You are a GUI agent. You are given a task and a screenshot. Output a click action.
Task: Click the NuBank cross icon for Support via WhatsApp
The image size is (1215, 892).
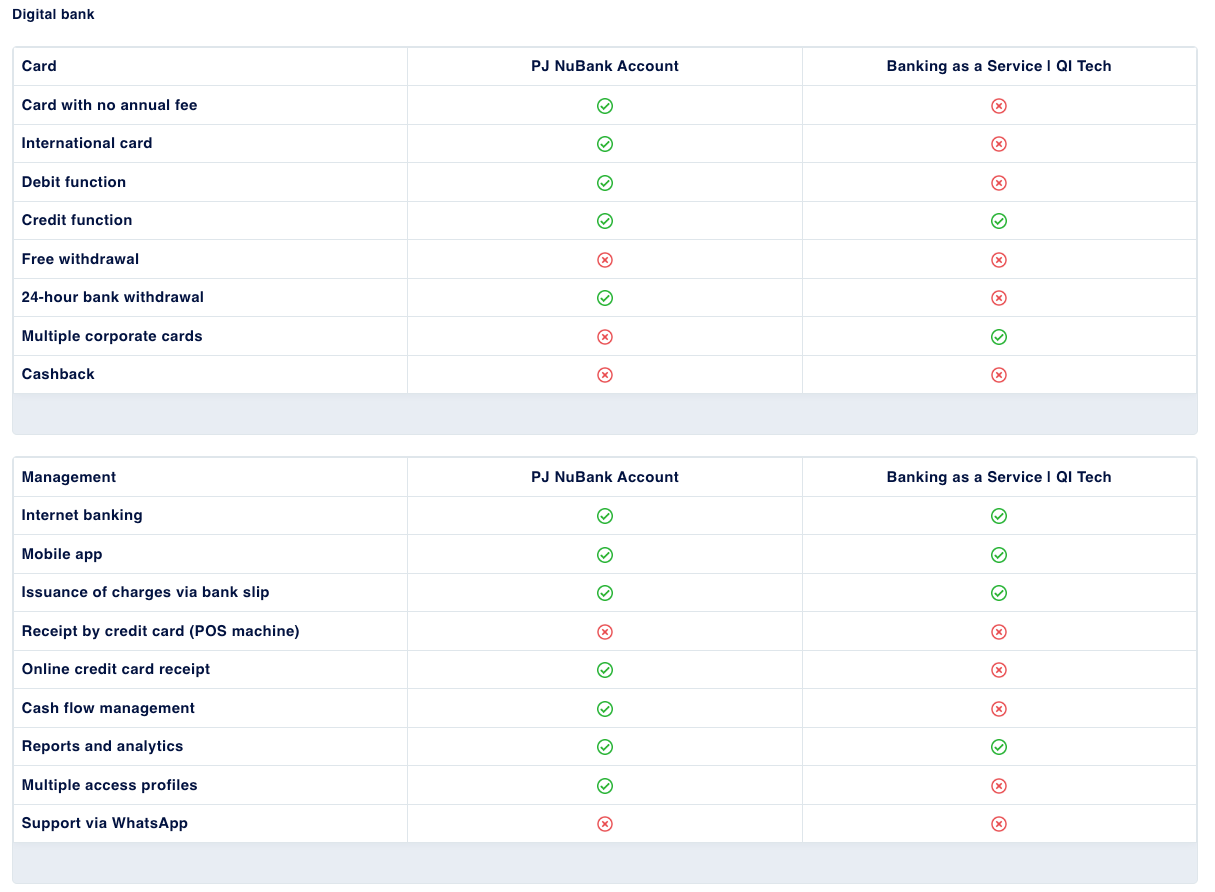[x=605, y=824]
